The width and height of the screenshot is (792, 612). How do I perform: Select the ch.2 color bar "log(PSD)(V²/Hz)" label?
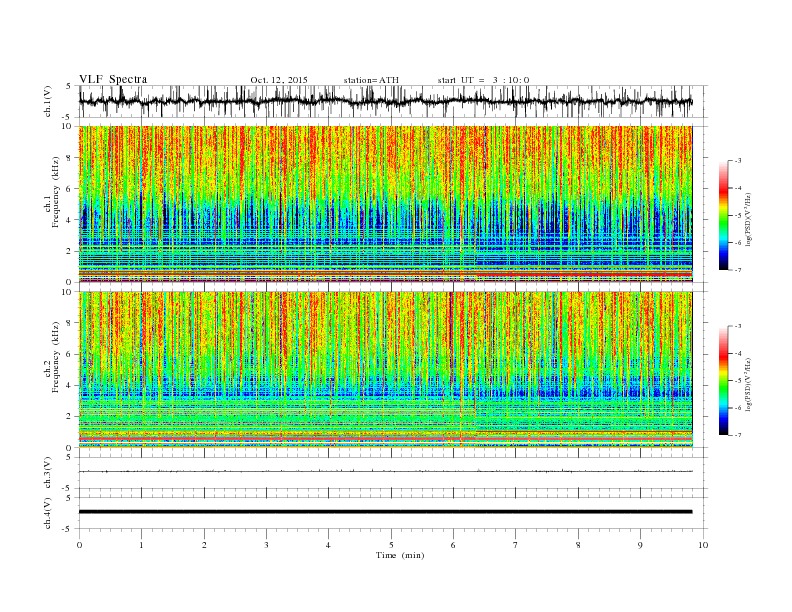coord(749,384)
